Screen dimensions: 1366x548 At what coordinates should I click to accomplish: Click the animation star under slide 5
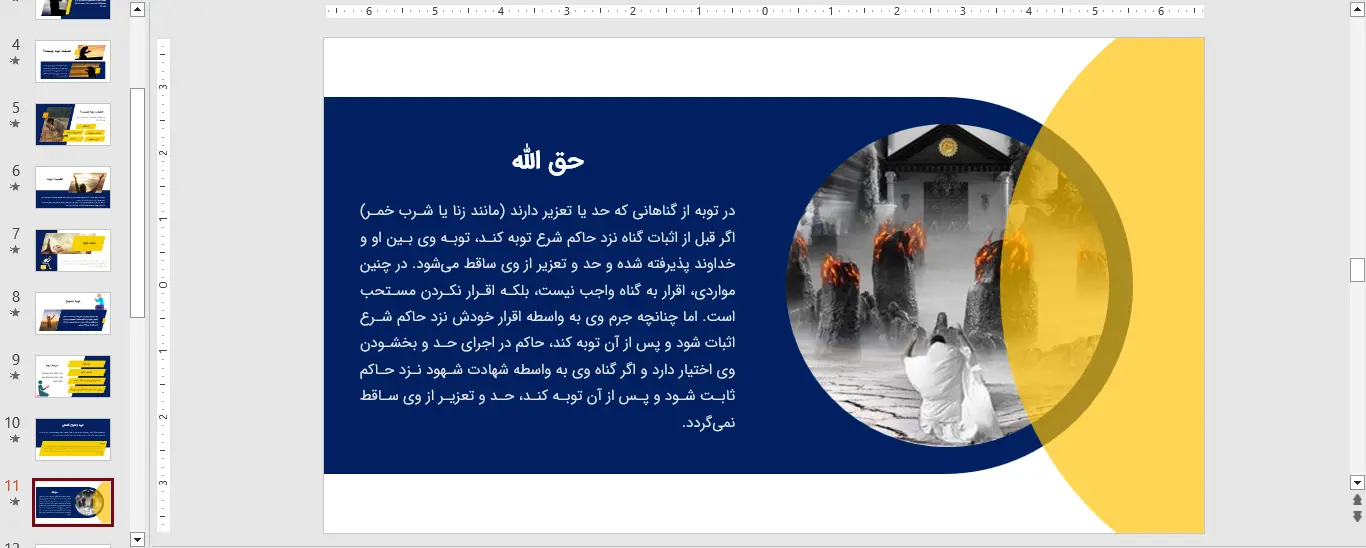coord(14,124)
